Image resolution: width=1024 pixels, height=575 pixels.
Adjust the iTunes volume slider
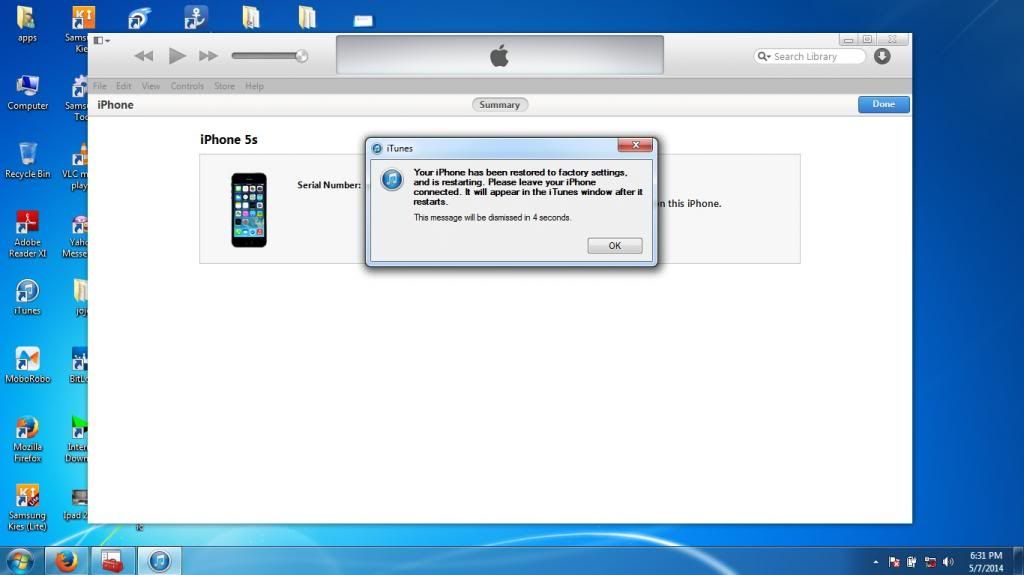point(269,56)
